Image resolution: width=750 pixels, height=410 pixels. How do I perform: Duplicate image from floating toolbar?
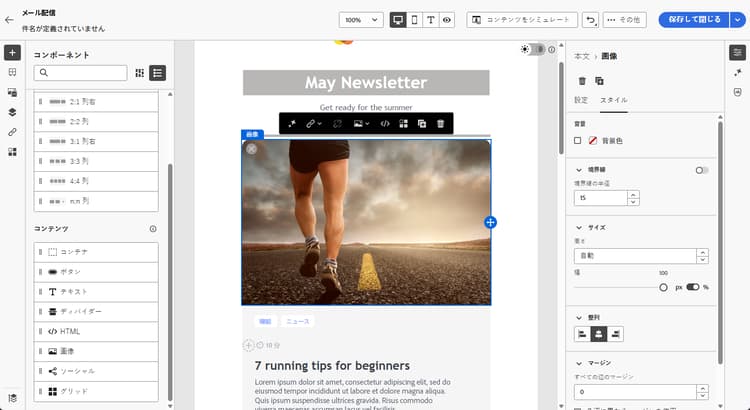click(422, 124)
